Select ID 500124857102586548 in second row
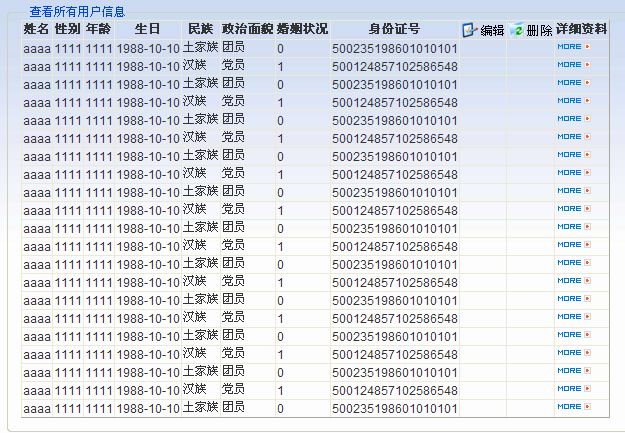Image resolution: width=625 pixels, height=433 pixels. pyautogui.click(x=395, y=67)
